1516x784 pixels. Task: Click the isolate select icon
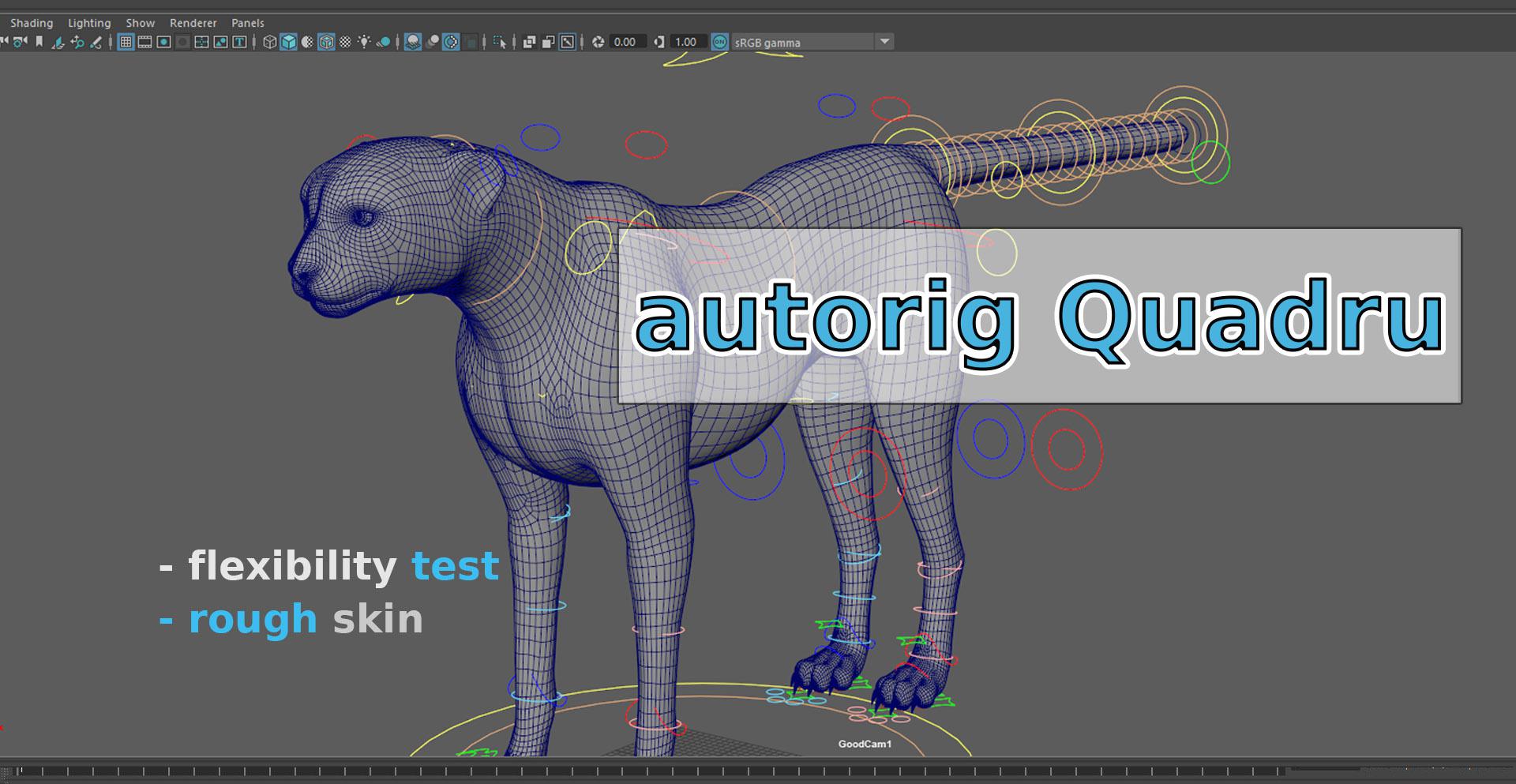click(x=499, y=42)
